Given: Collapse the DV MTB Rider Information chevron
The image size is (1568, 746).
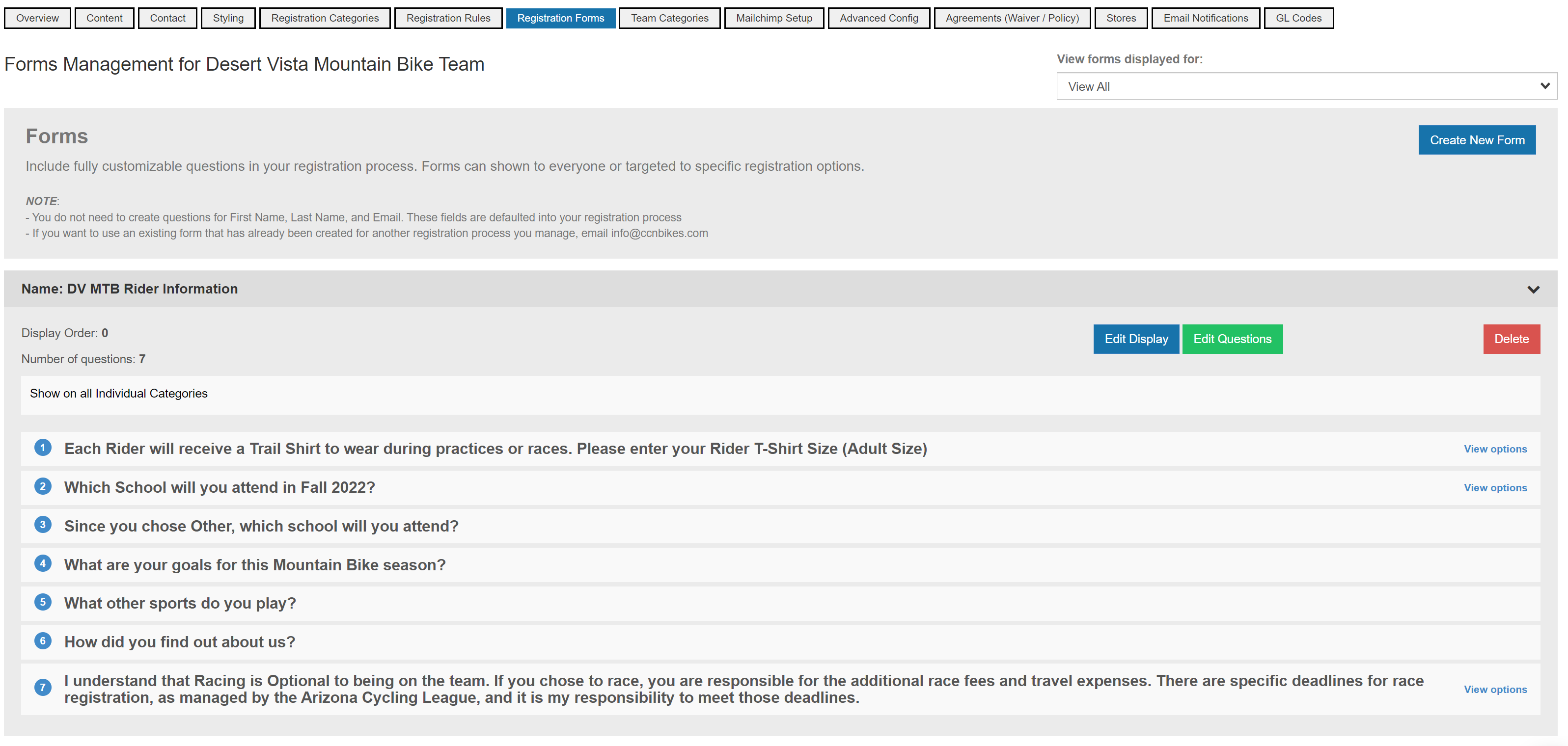Looking at the screenshot, I should click(x=1533, y=289).
